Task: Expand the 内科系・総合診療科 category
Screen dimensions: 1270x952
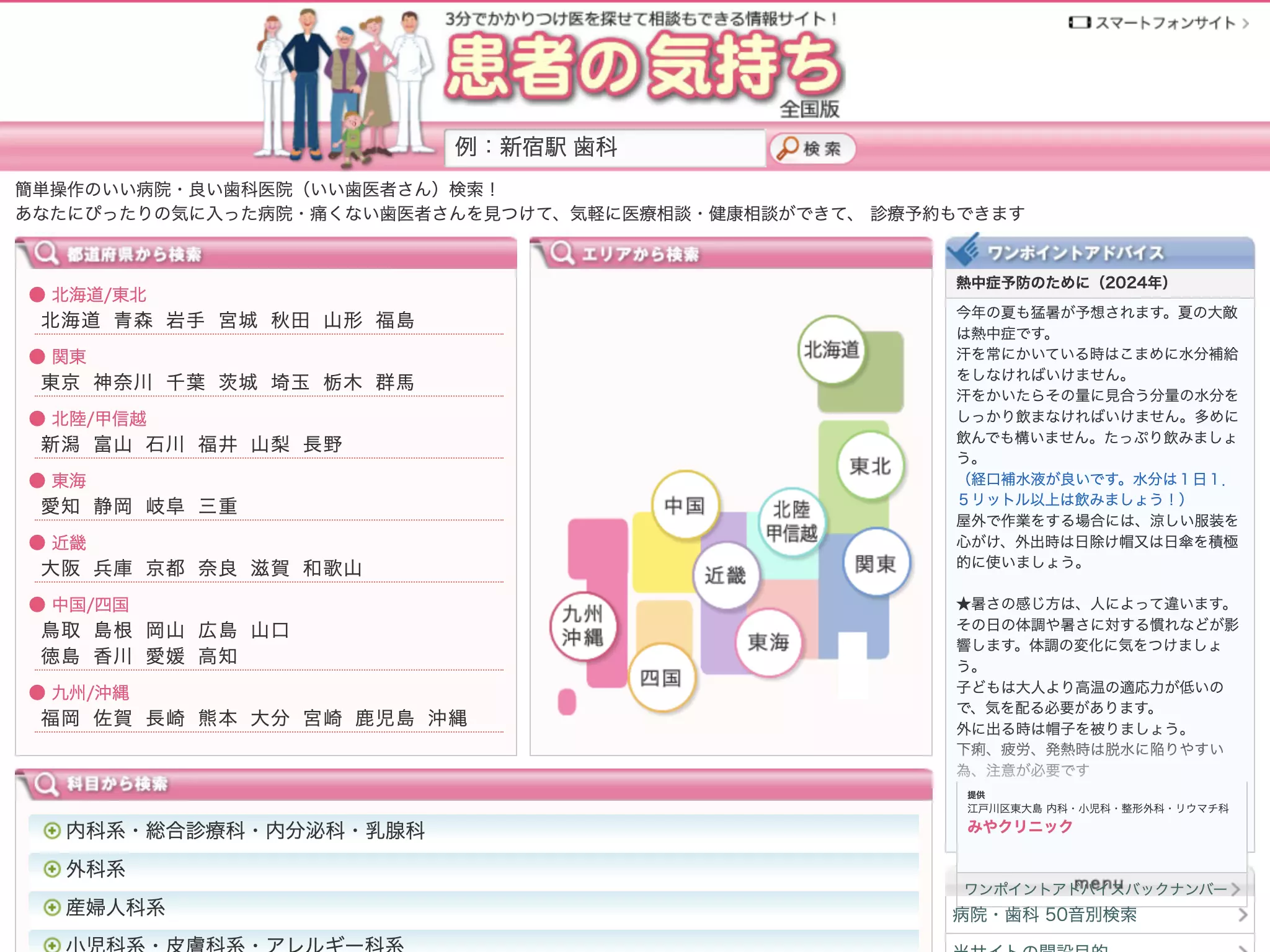Action: click(474, 831)
